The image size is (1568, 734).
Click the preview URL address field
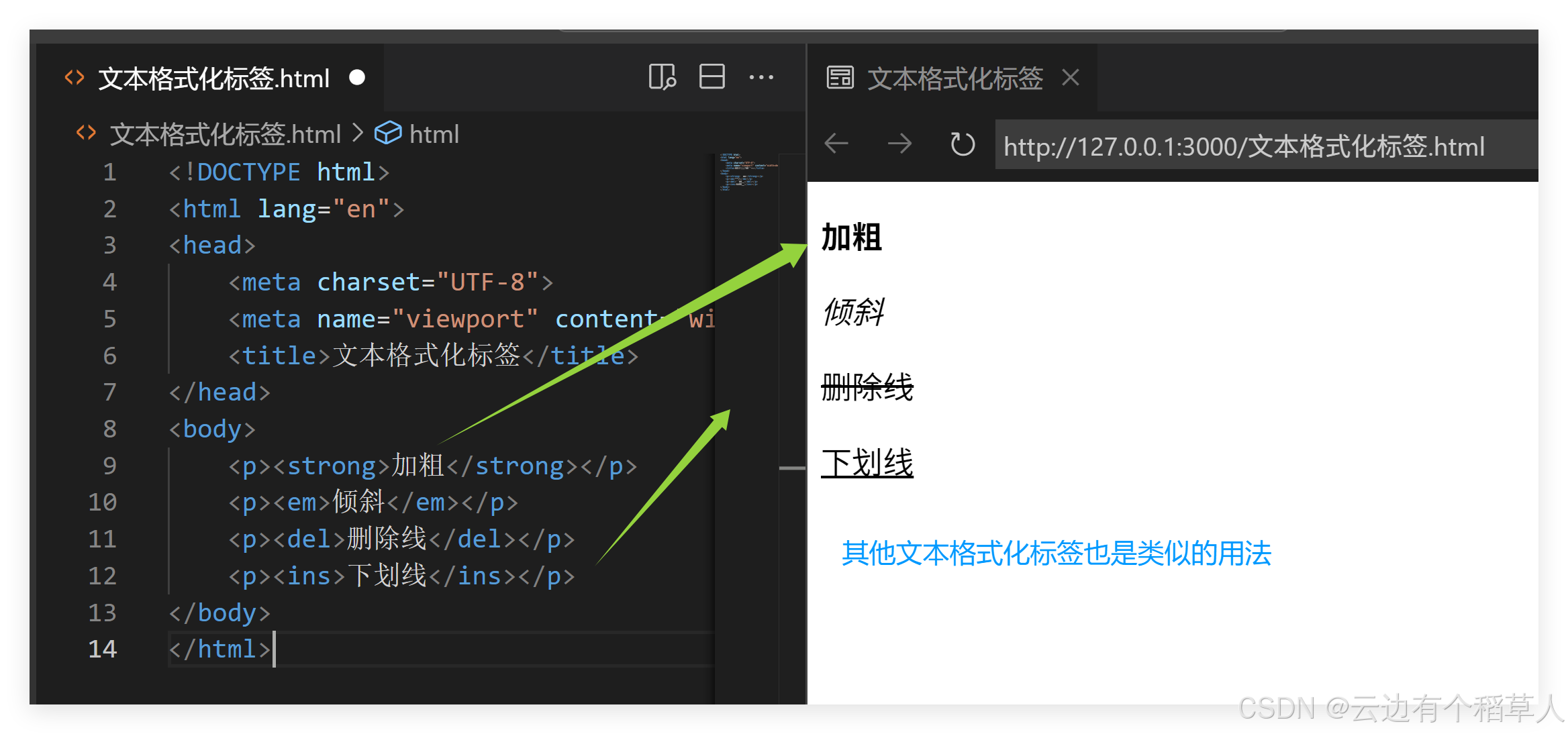pyautogui.click(x=1243, y=146)
